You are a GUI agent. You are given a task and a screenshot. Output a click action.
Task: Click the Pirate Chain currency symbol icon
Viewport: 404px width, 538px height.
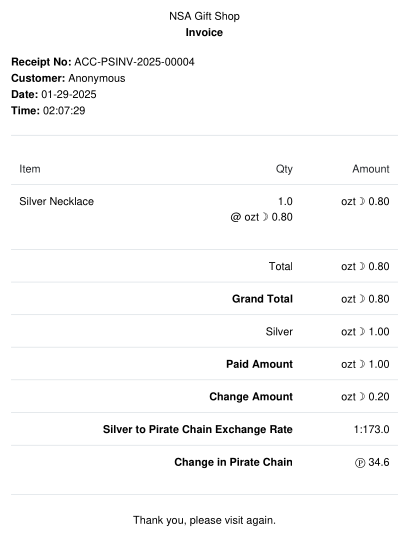[359, 463]
